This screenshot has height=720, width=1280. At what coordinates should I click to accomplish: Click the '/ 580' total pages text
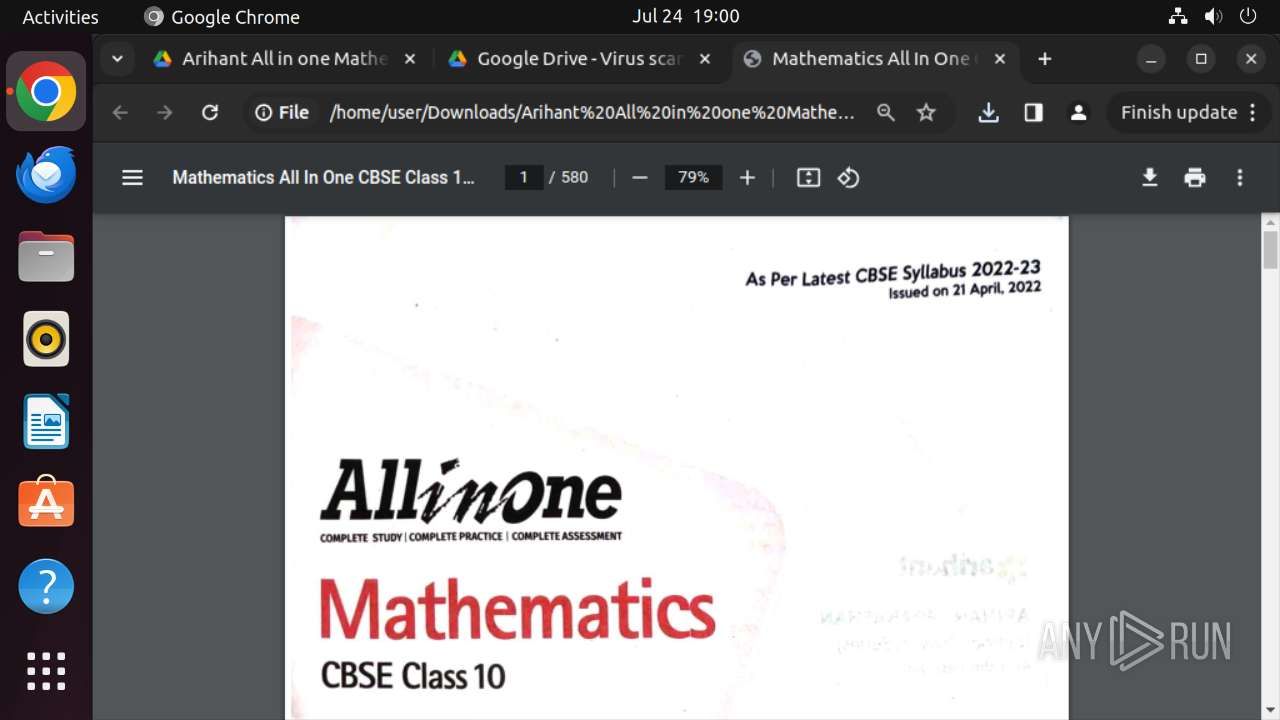pyautogui.click(x=569, y=178)
